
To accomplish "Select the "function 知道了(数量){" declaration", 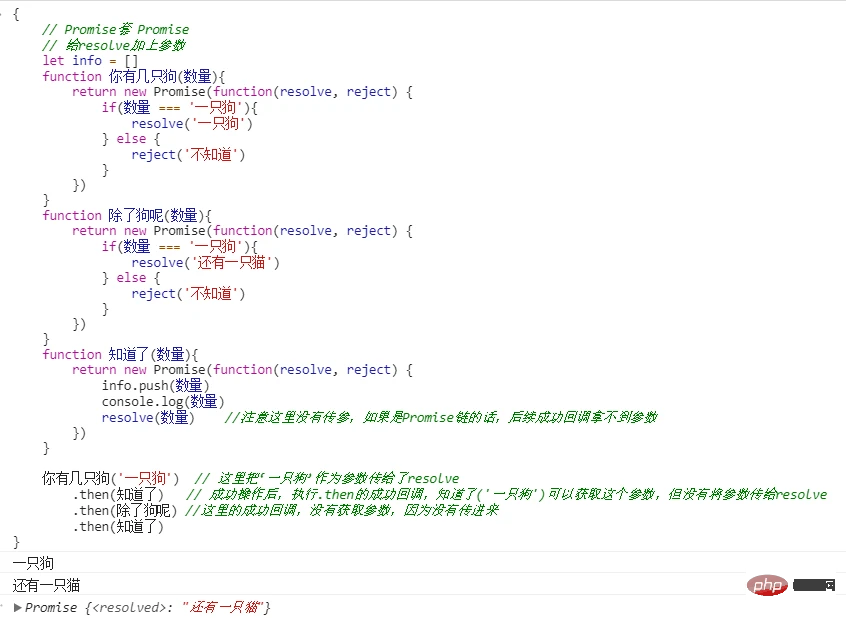I will [x=120, y=355].
